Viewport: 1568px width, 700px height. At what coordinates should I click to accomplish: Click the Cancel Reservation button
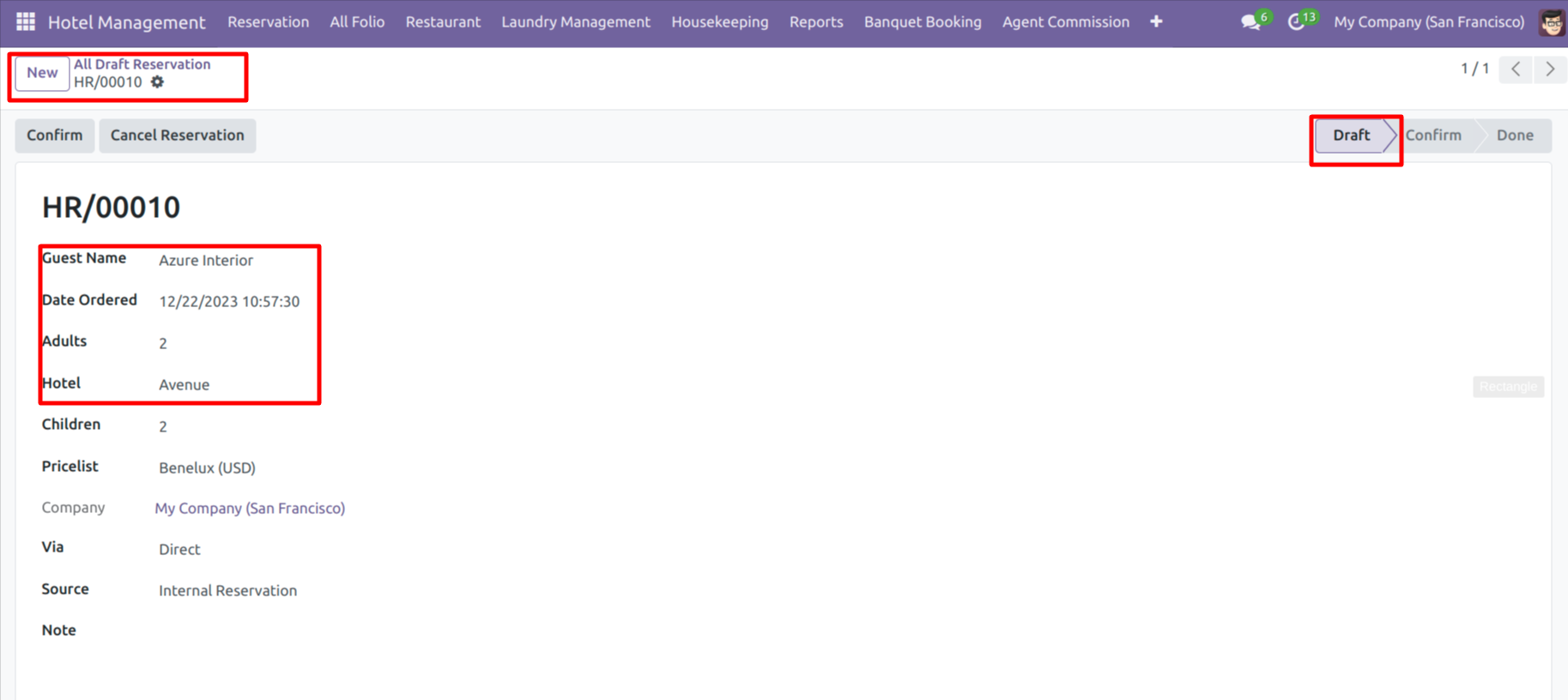click(177, 136)
